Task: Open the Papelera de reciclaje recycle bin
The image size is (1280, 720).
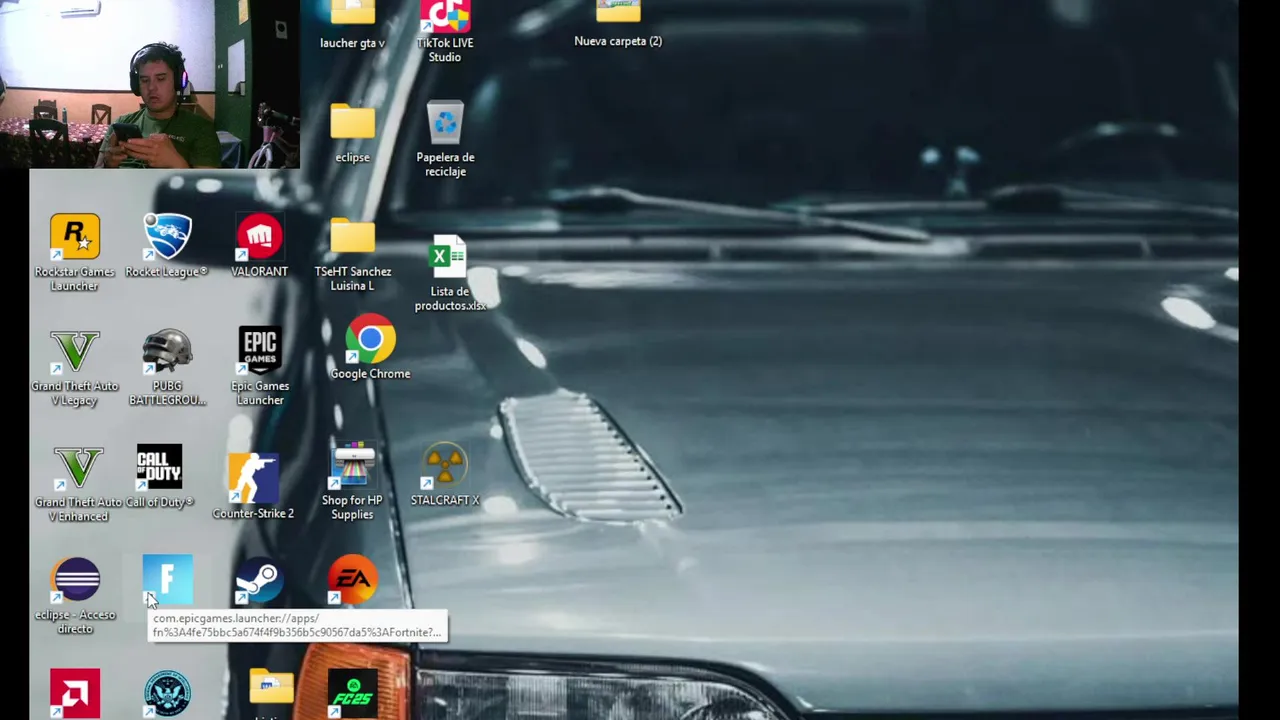Action: click(x=445, y=124)
